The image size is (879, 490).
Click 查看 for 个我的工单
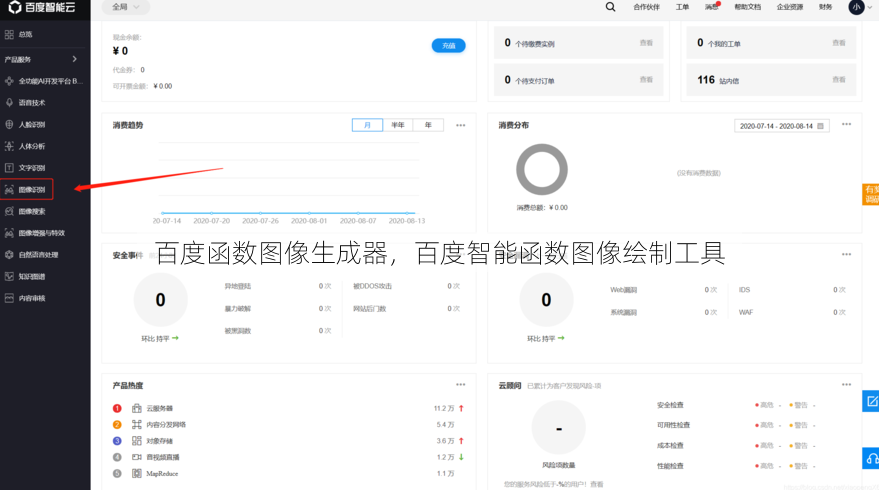(839, 43)
